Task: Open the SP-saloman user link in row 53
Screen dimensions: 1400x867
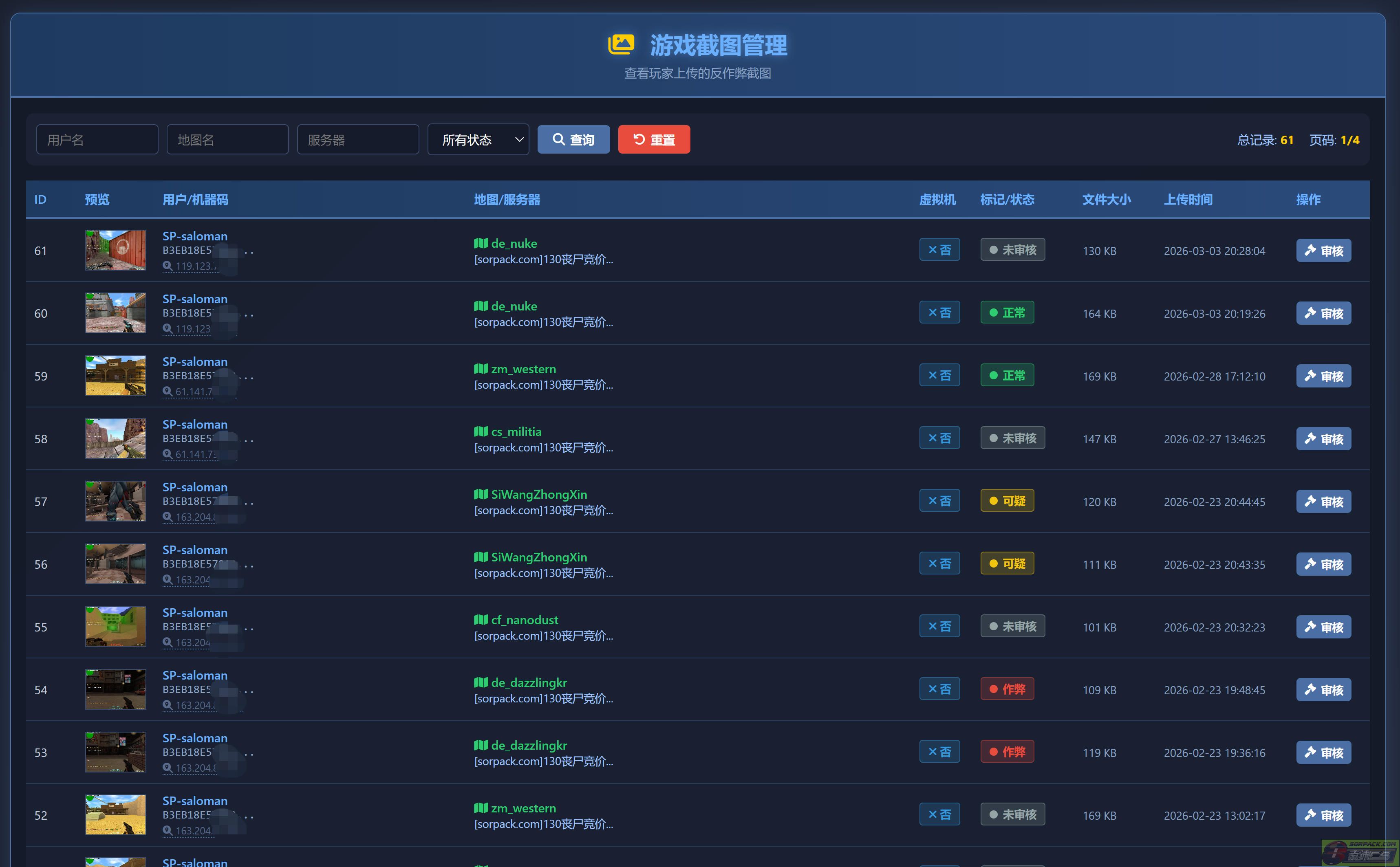Action: (194, 738)
